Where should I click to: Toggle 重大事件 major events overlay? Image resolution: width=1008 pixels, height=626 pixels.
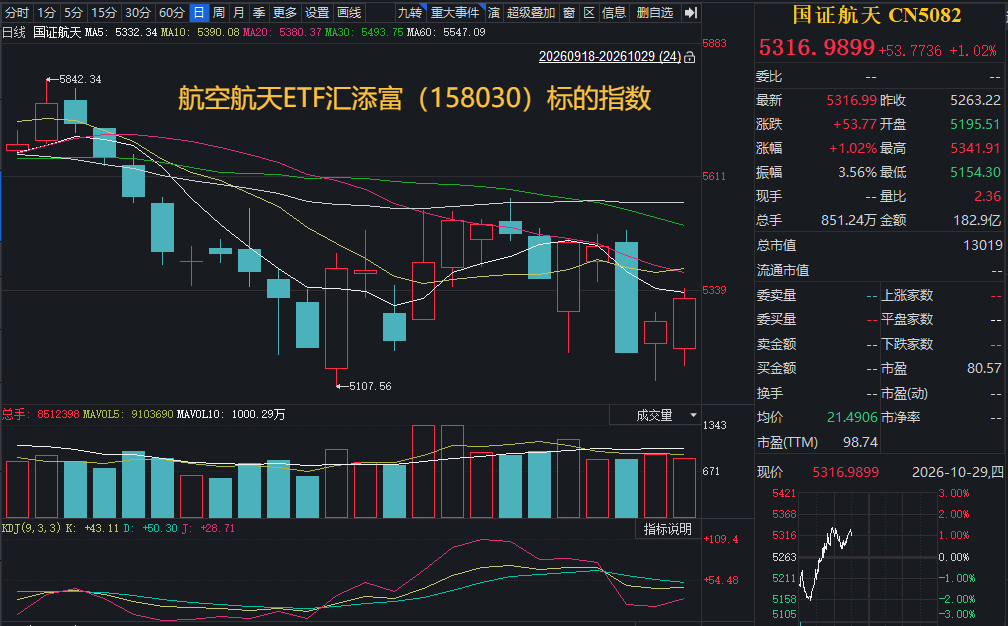pos(455,13)
